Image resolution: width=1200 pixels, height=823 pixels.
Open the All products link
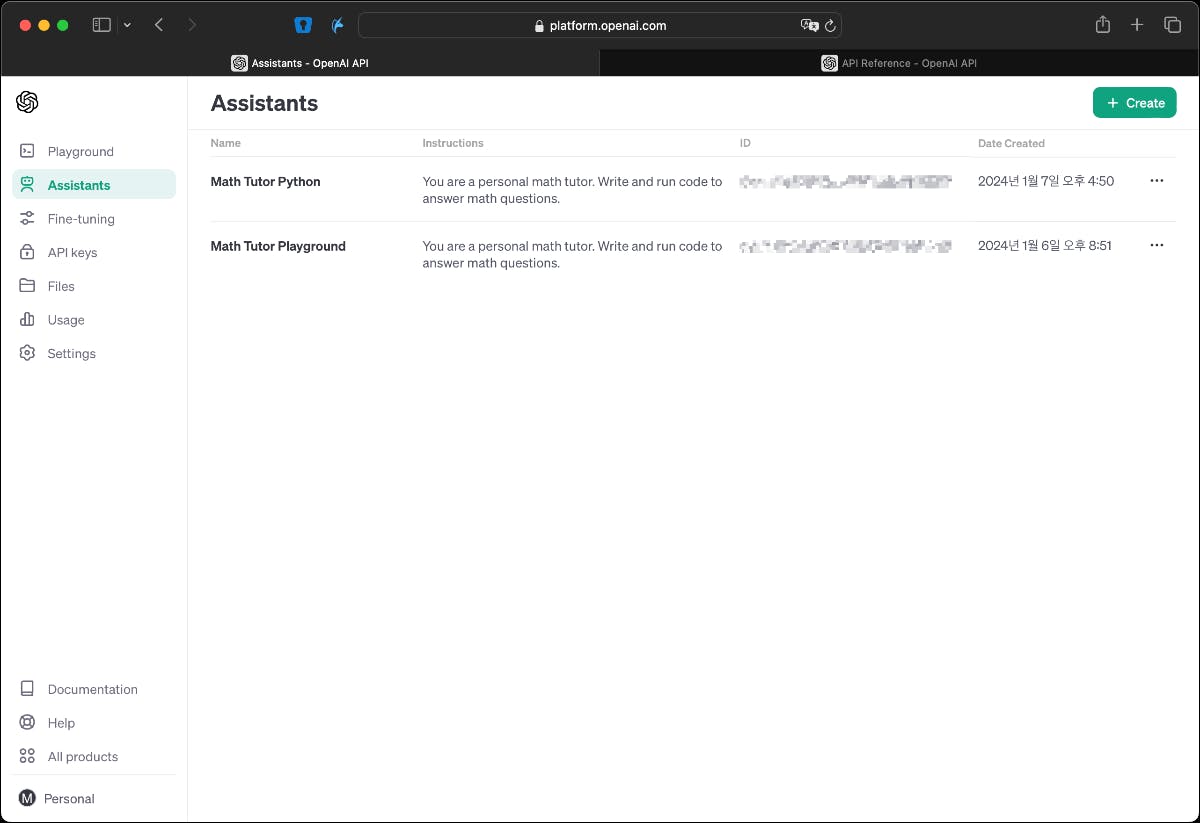(x=94, y=756)
